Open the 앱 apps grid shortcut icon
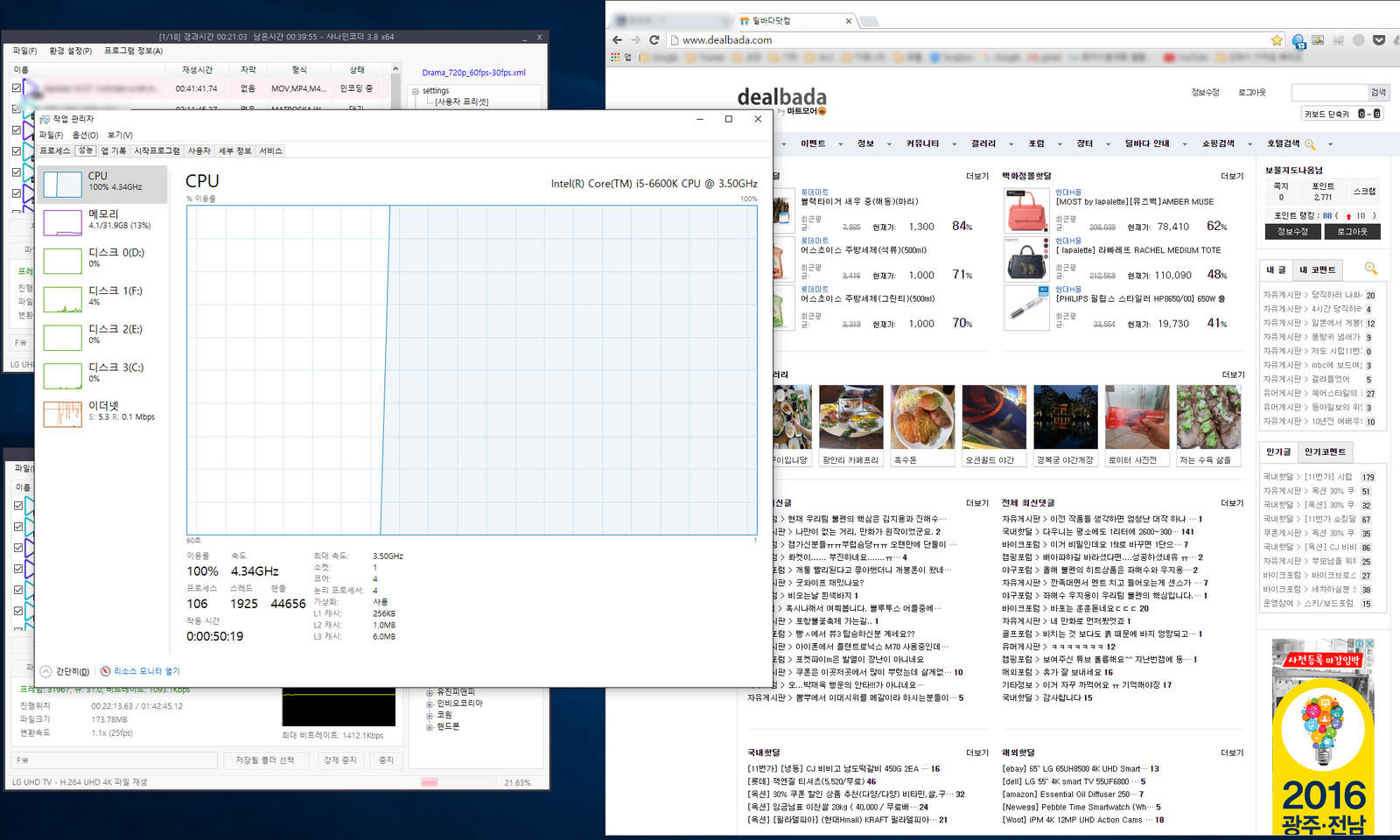 (616, 57)
